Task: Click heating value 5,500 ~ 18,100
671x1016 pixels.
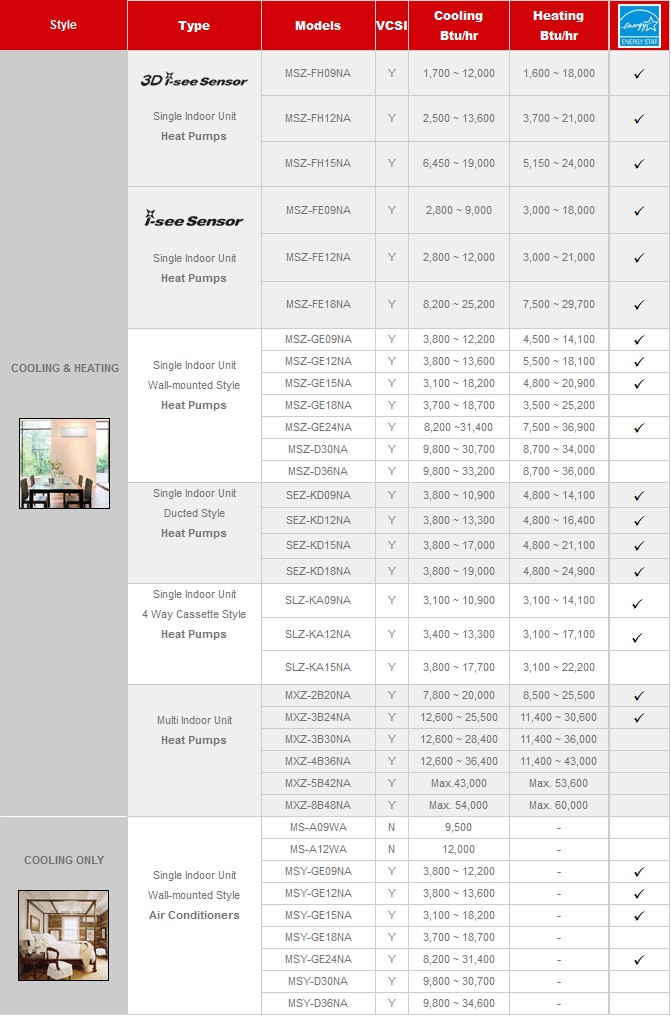Action: point(558,362)
